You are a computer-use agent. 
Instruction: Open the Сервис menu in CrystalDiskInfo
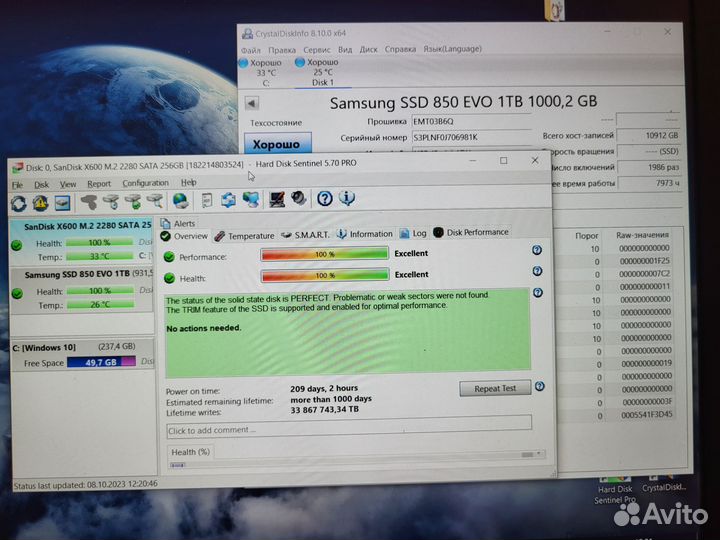pyautogui.click(x=317, y=50)
